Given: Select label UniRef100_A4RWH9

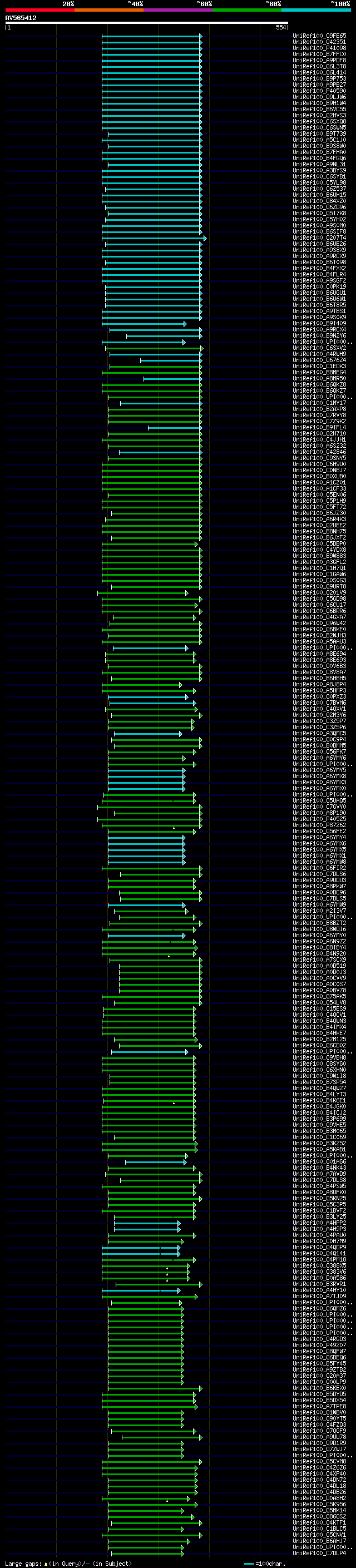Looking at the screenshot, I should point(319,354).
